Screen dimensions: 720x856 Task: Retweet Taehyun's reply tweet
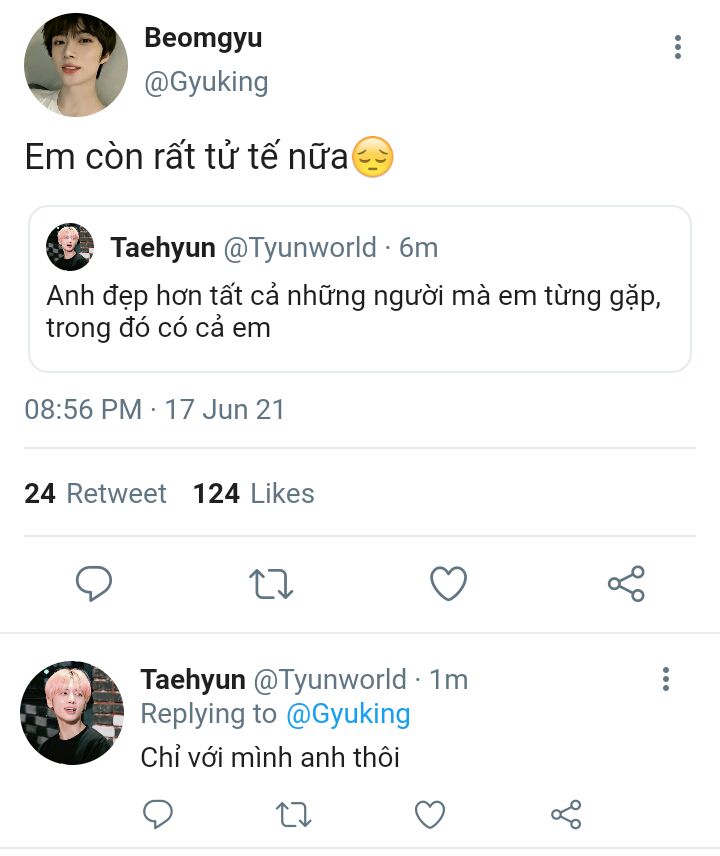294,815
